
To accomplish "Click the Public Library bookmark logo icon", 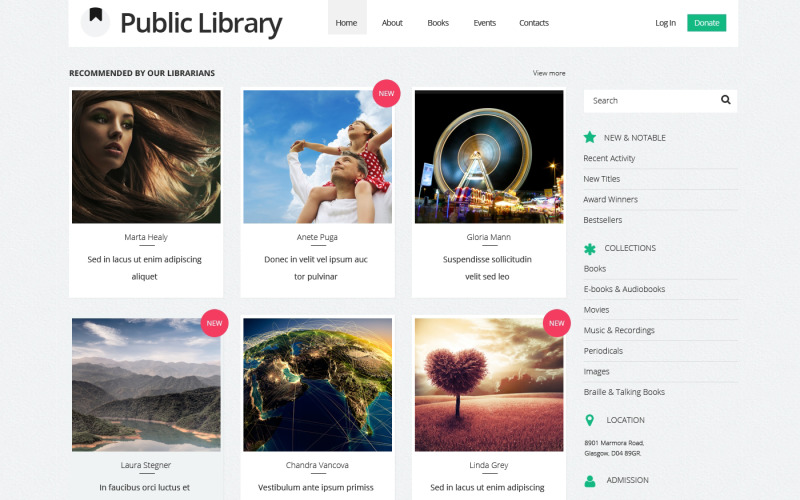I will pyautogui.click(x=95, y=21).
